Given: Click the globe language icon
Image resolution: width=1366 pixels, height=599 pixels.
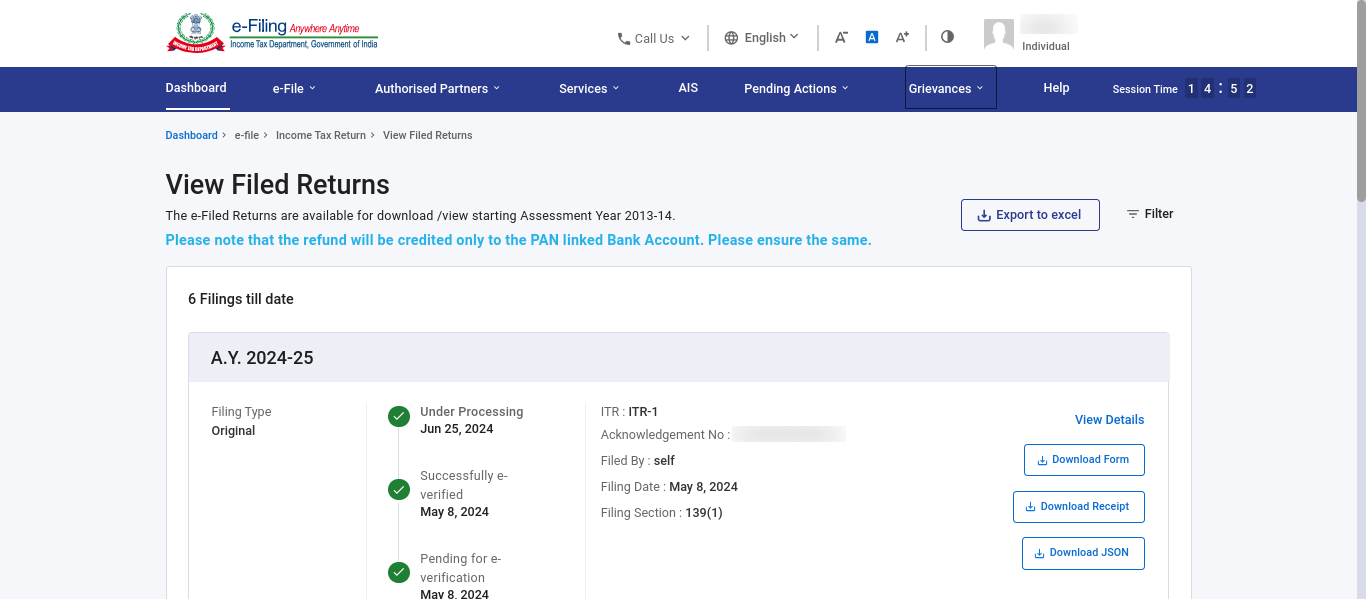Looking at the screenshot, I should [731, 38].
